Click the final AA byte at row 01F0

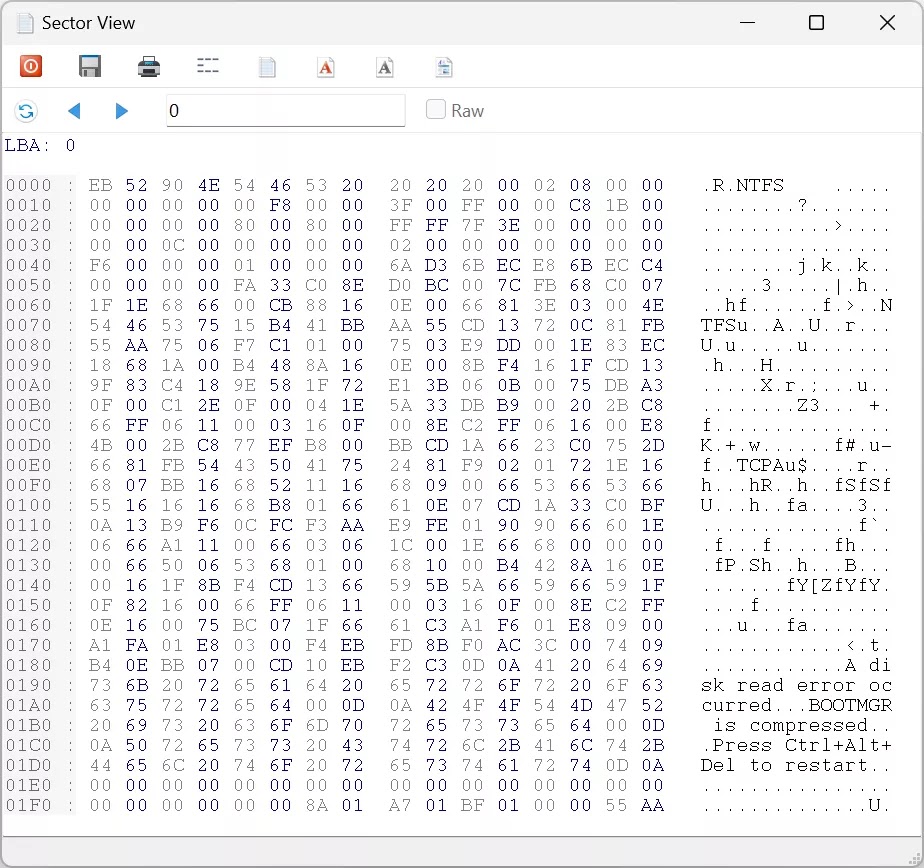(652, 805)
